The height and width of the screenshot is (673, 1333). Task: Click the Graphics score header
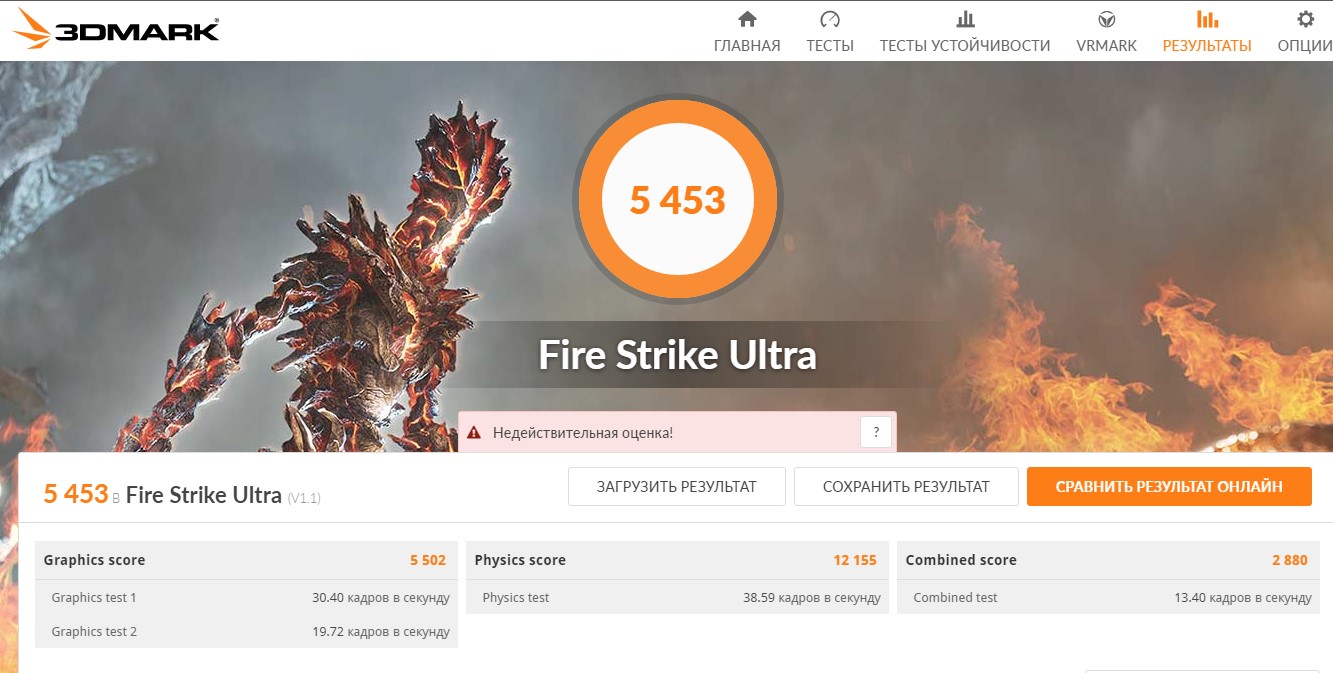click(94, 560)
